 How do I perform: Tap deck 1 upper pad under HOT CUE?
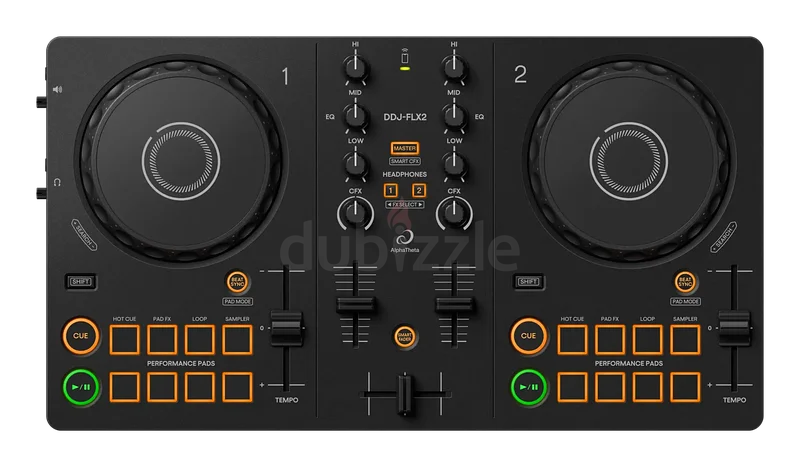point(124,339)
